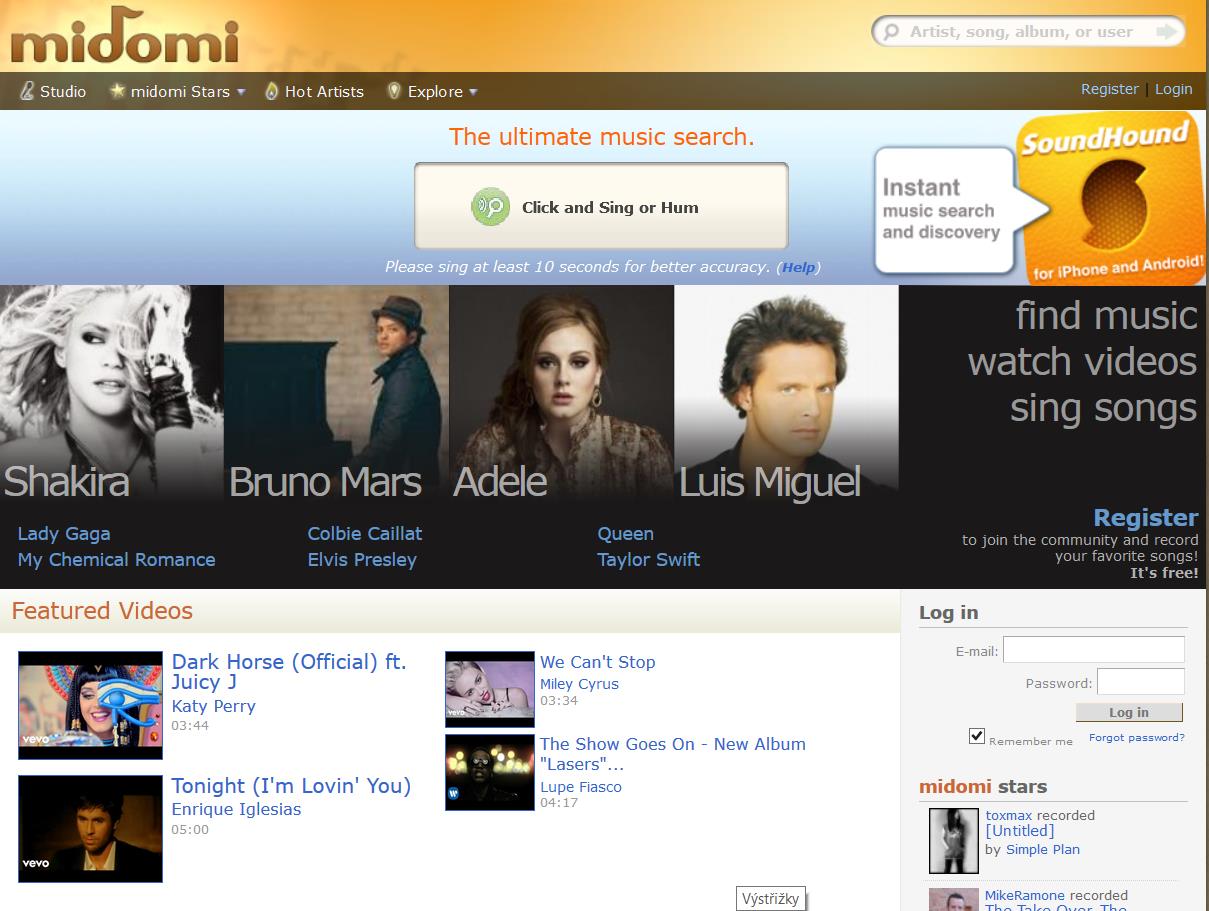The image size is (1209, 911).
Task: Open Simple Plan artist link
Action: [1043, 849]
